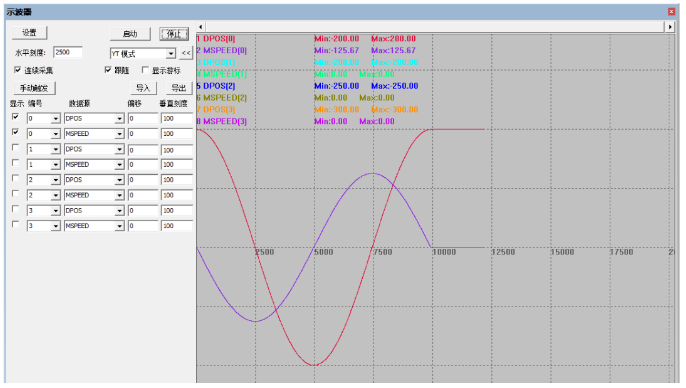Viewport: 686px width, 388px height.
Task: Expand the MSPEED data source dropdown in row two
Action: pyautogui.click(x=119, y=134)
